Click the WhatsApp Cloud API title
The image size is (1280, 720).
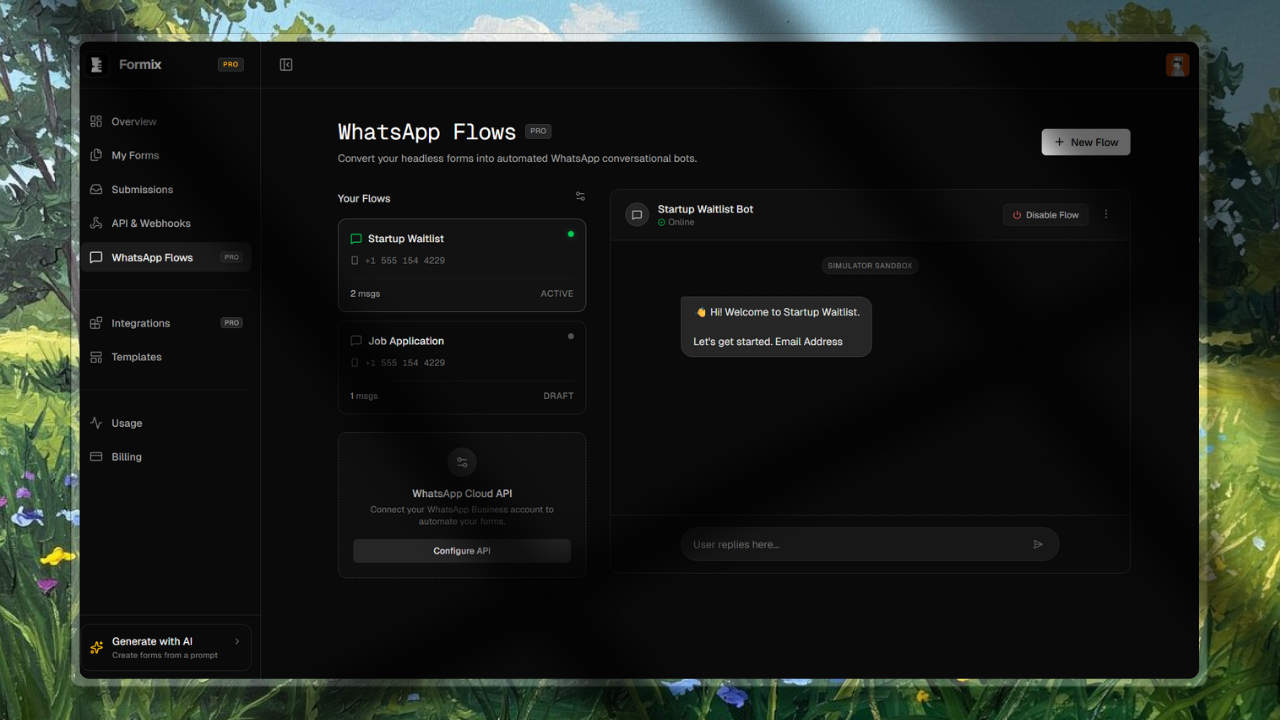(x=462, y=494)
